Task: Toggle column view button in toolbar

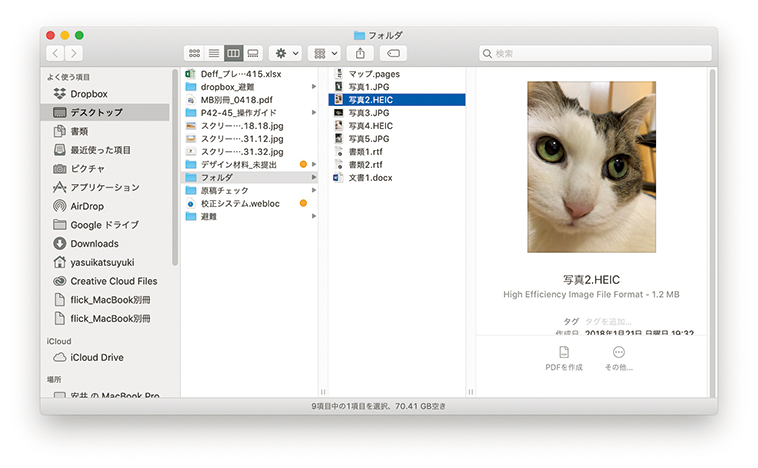Action: point(233,53)
